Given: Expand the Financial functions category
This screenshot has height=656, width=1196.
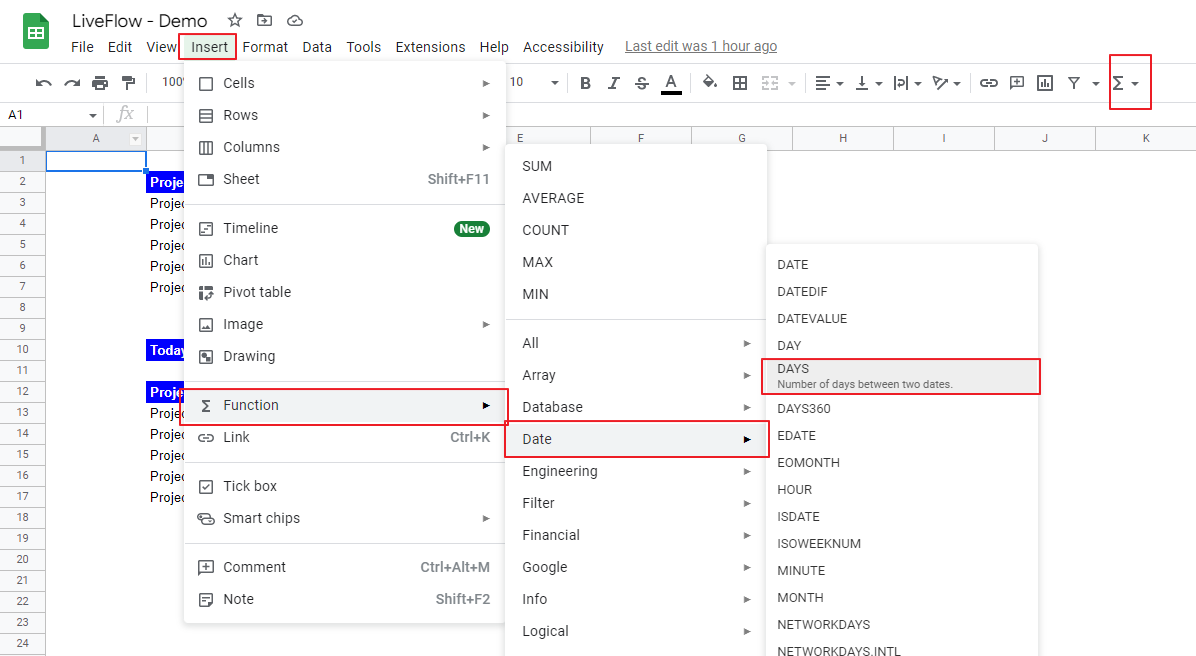Looking at the screenshot, I should 635,535.
